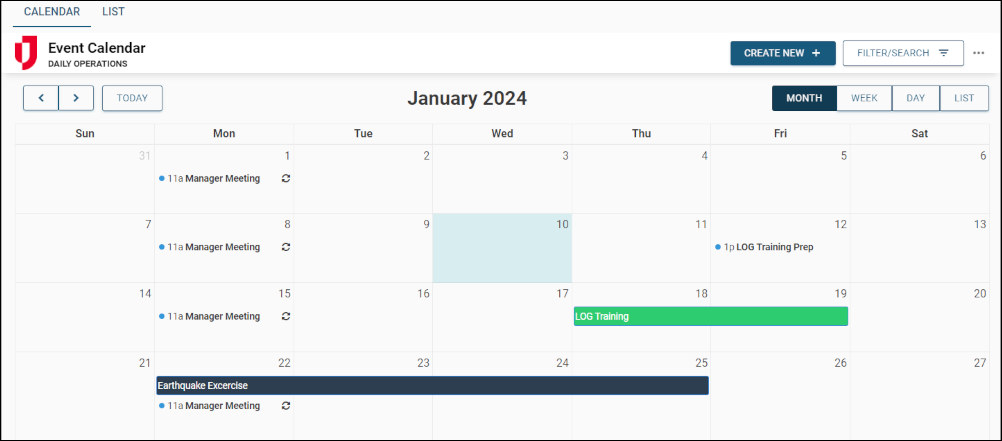This screenshot has height=441, width=1002.
Task: Switch to List view toggle button
Action: coord(964,98)
